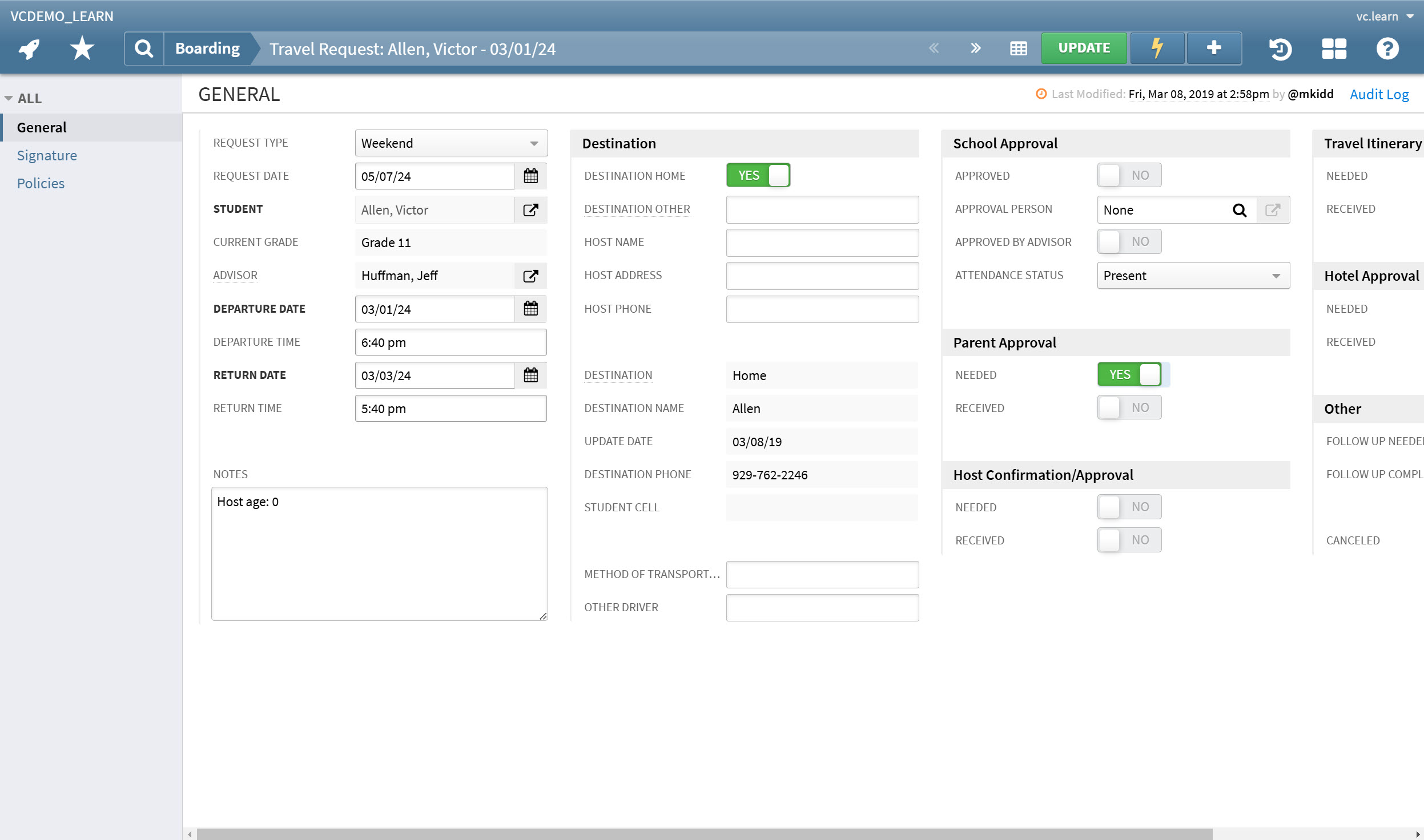
Task: Toggle Destination Home switch off
Action: click(x=758, y=175)
